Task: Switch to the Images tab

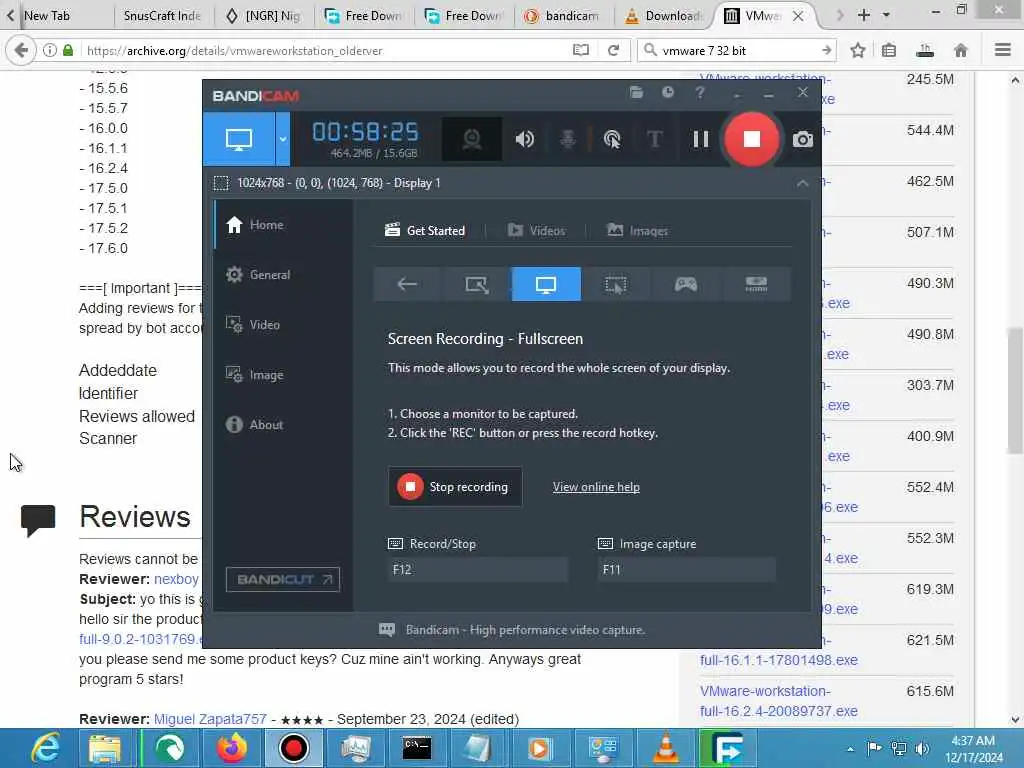Action: coord(637,231)
